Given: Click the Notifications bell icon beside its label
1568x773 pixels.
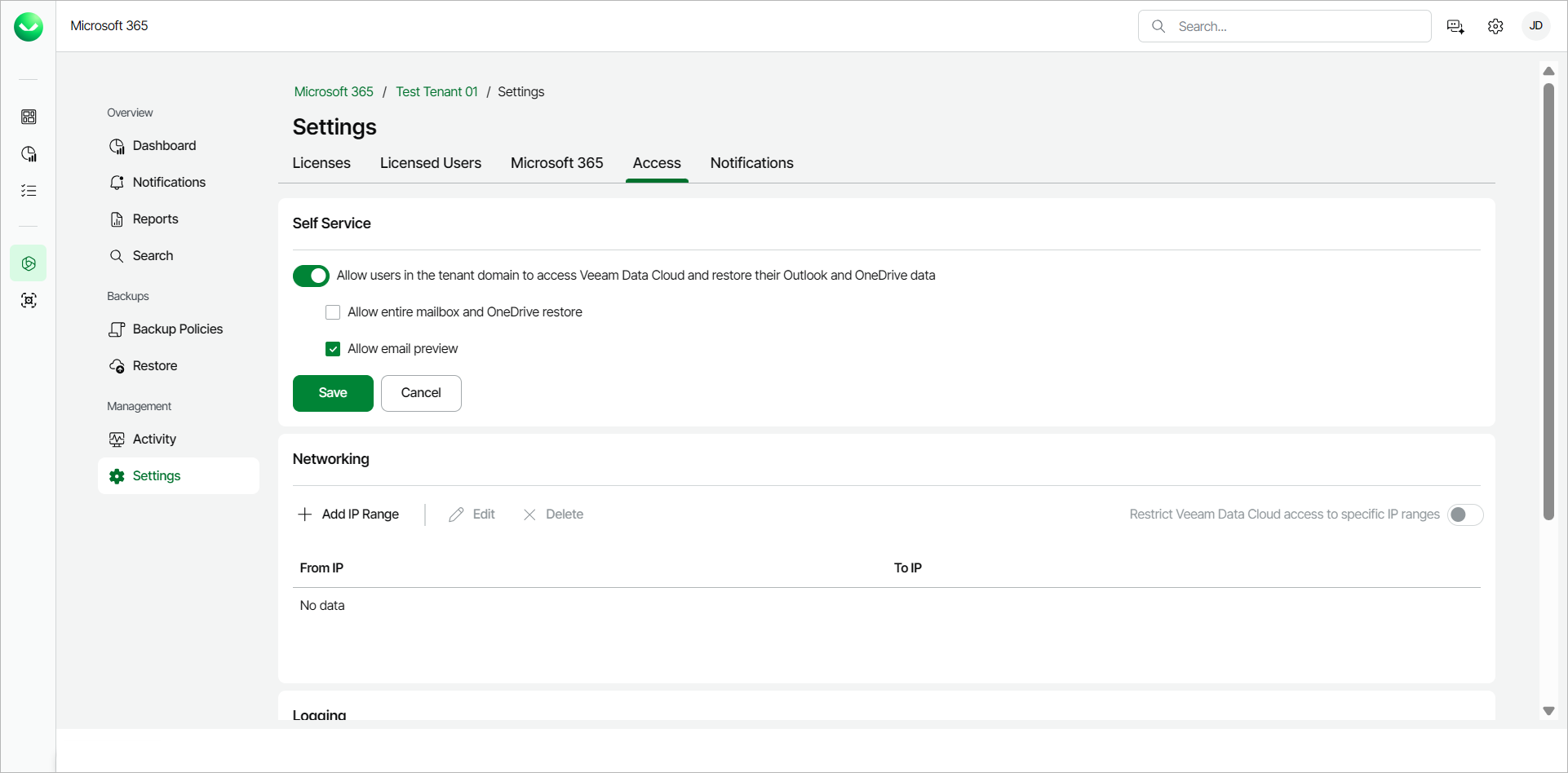Looking at the screenshot, I should [117, 182].
